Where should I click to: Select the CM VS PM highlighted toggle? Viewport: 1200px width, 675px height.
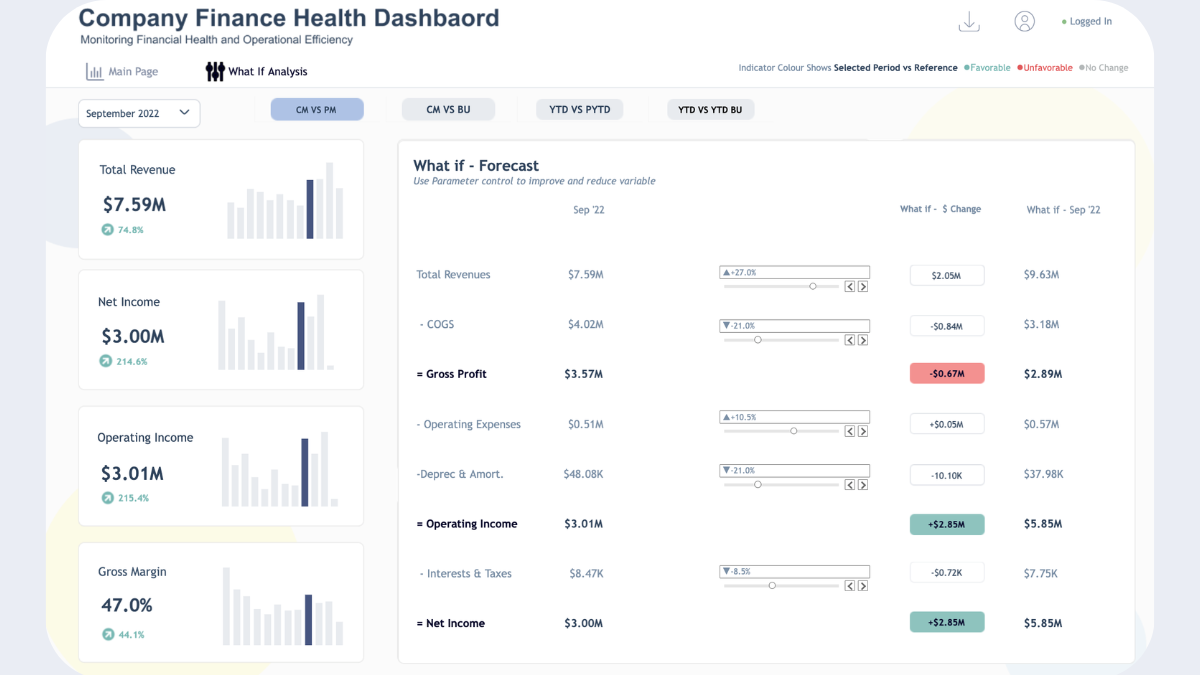tap(317, 109)
